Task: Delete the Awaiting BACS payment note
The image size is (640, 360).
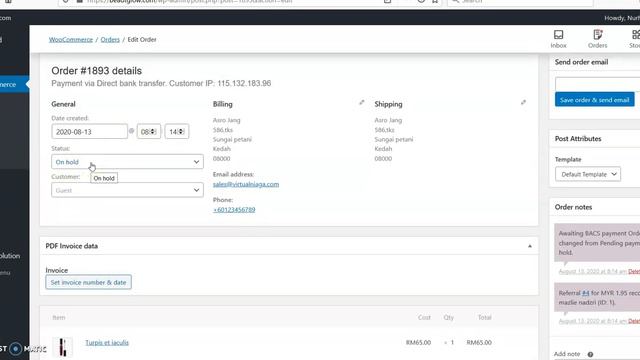Action: pyautogui.click(x=634, y=271)
